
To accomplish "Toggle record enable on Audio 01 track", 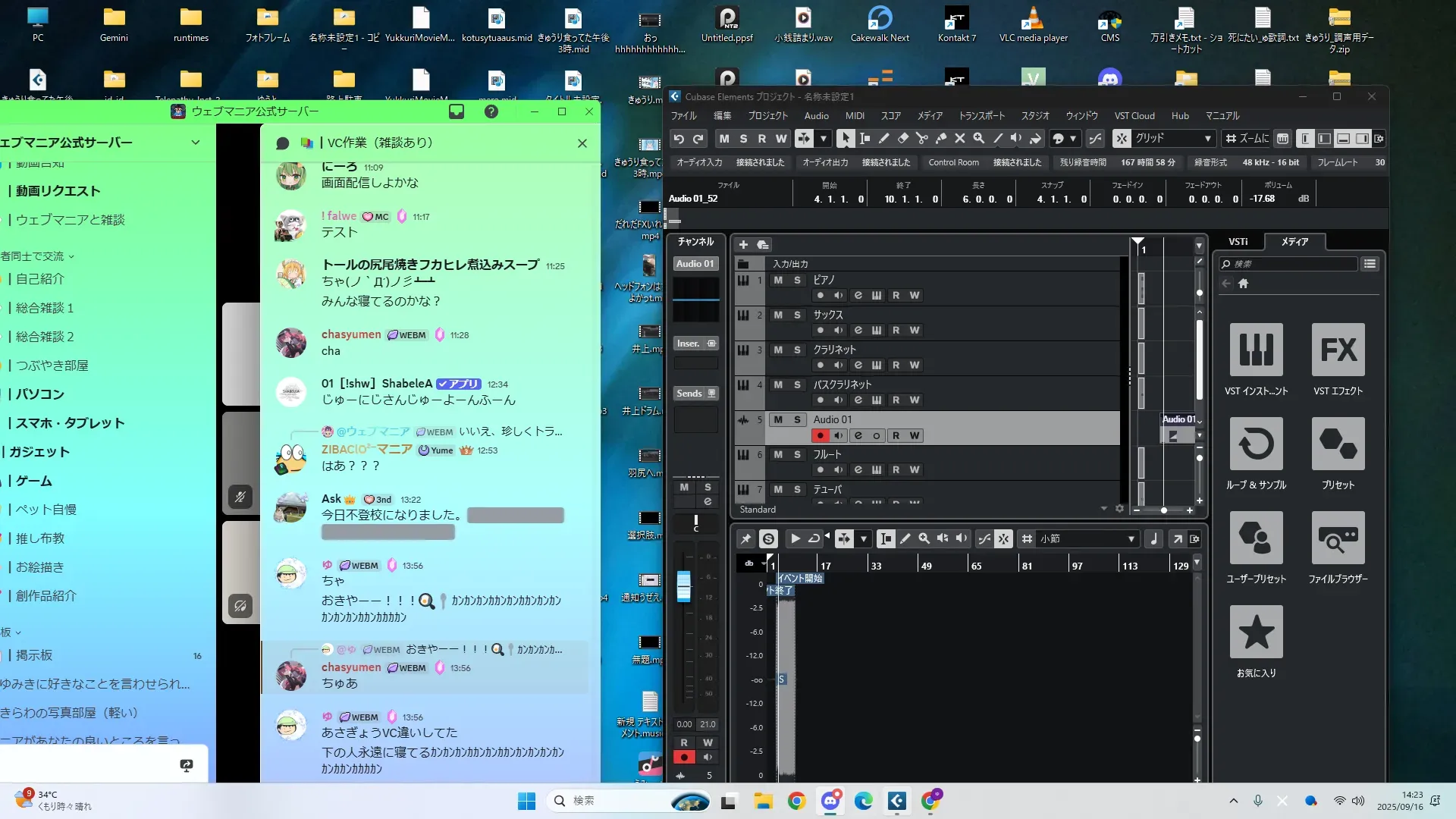I will click(x=820, y=436).
